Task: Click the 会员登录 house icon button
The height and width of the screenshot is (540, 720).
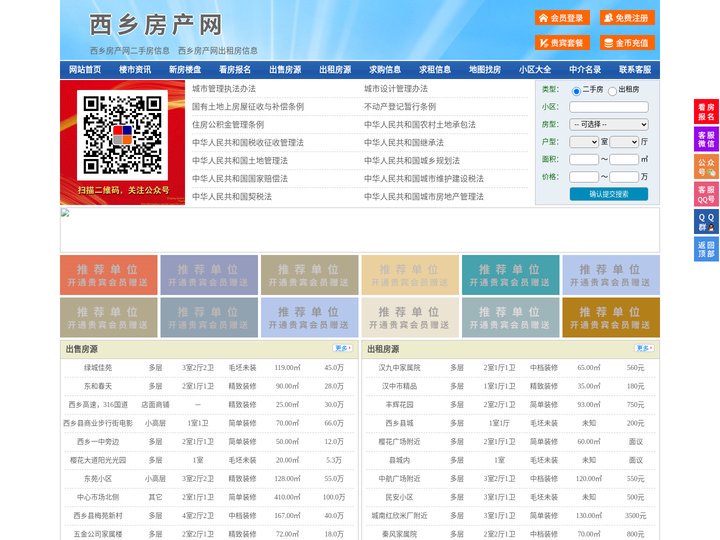Action: coord(562,18)
